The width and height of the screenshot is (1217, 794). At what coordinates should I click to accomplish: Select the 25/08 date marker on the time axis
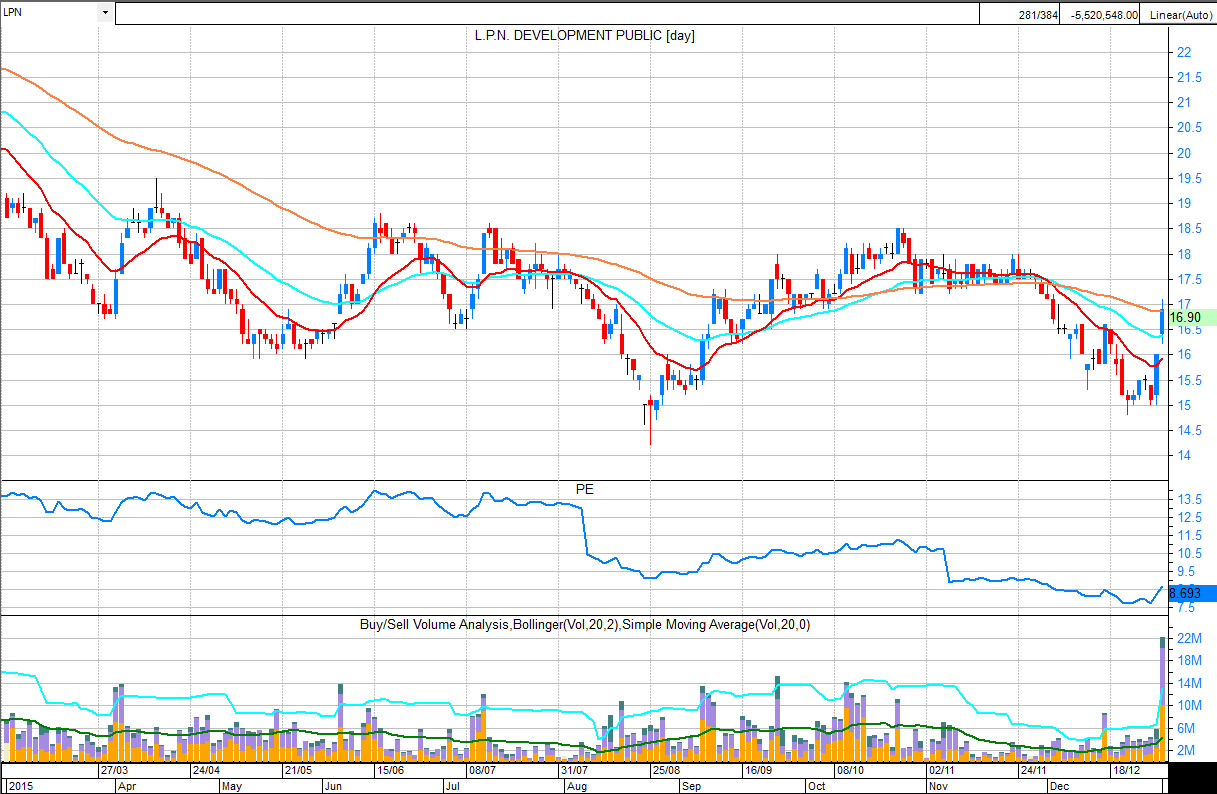[x=665, y=771]
